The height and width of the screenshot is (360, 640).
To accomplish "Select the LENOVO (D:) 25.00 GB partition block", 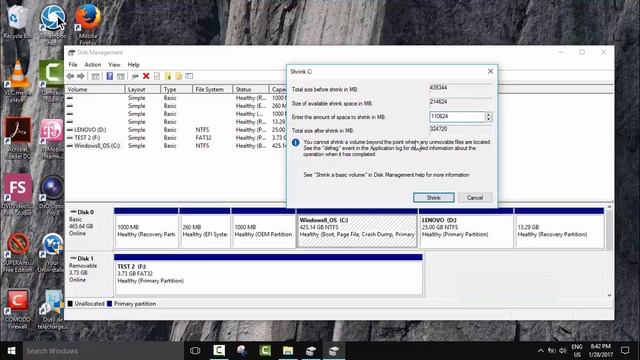I will click(x=466, y=228).
